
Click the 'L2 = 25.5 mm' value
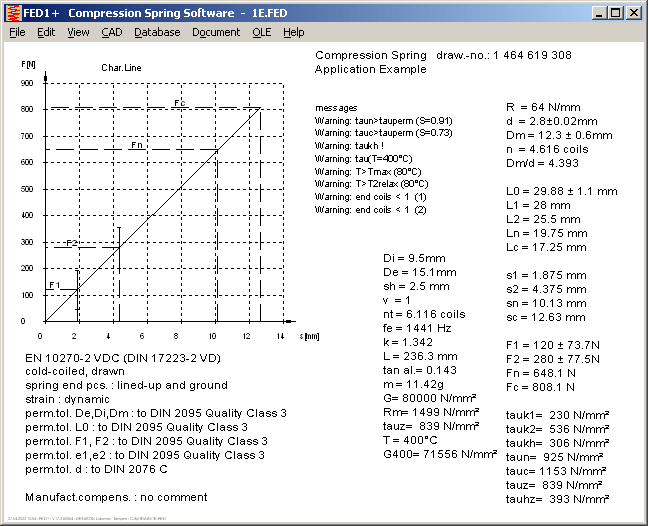click(x=543, y=219)
